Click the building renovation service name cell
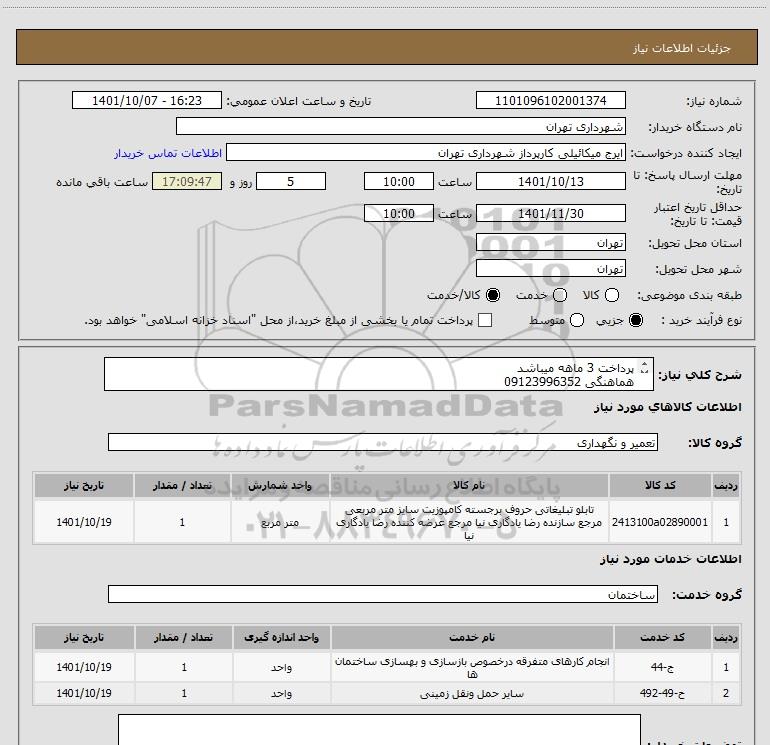The height and width of the screenshot is (745, 770). point(472,667)
